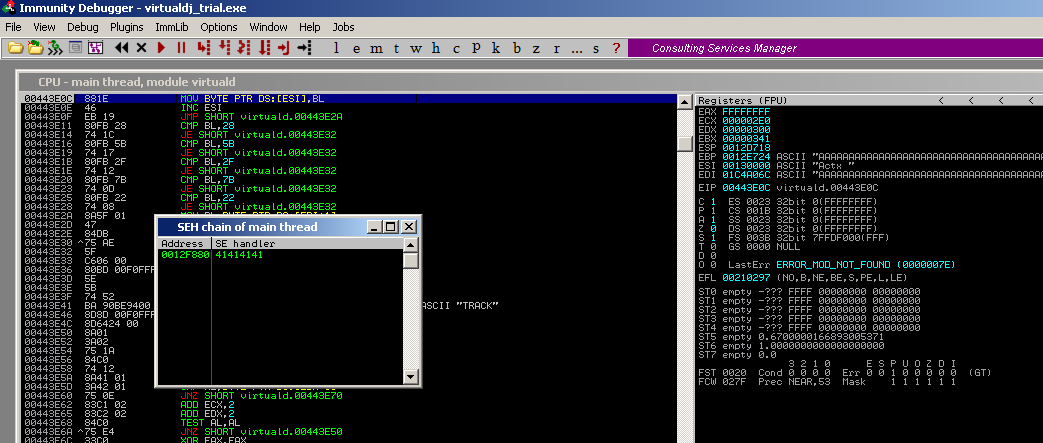Open the Options menu
The image size is (1043, 443).
(x=219, y=27)
